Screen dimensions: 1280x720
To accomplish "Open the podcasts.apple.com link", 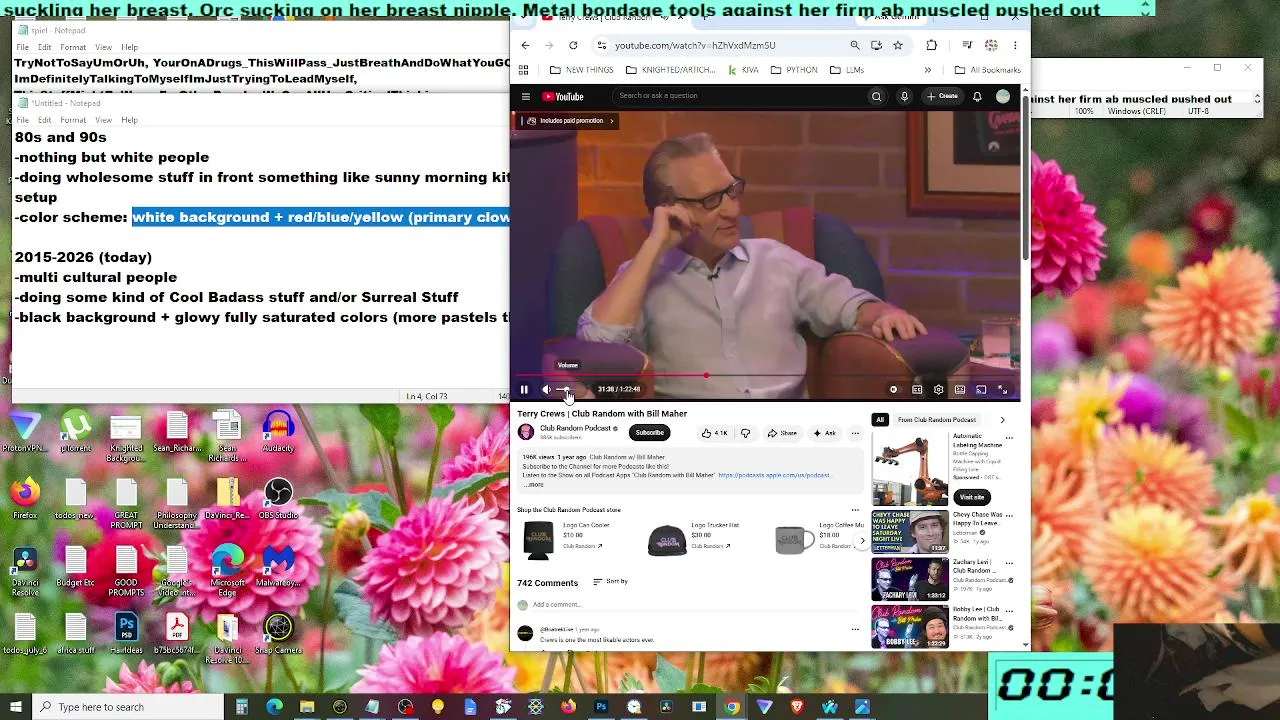I will (x=774, y=475).
